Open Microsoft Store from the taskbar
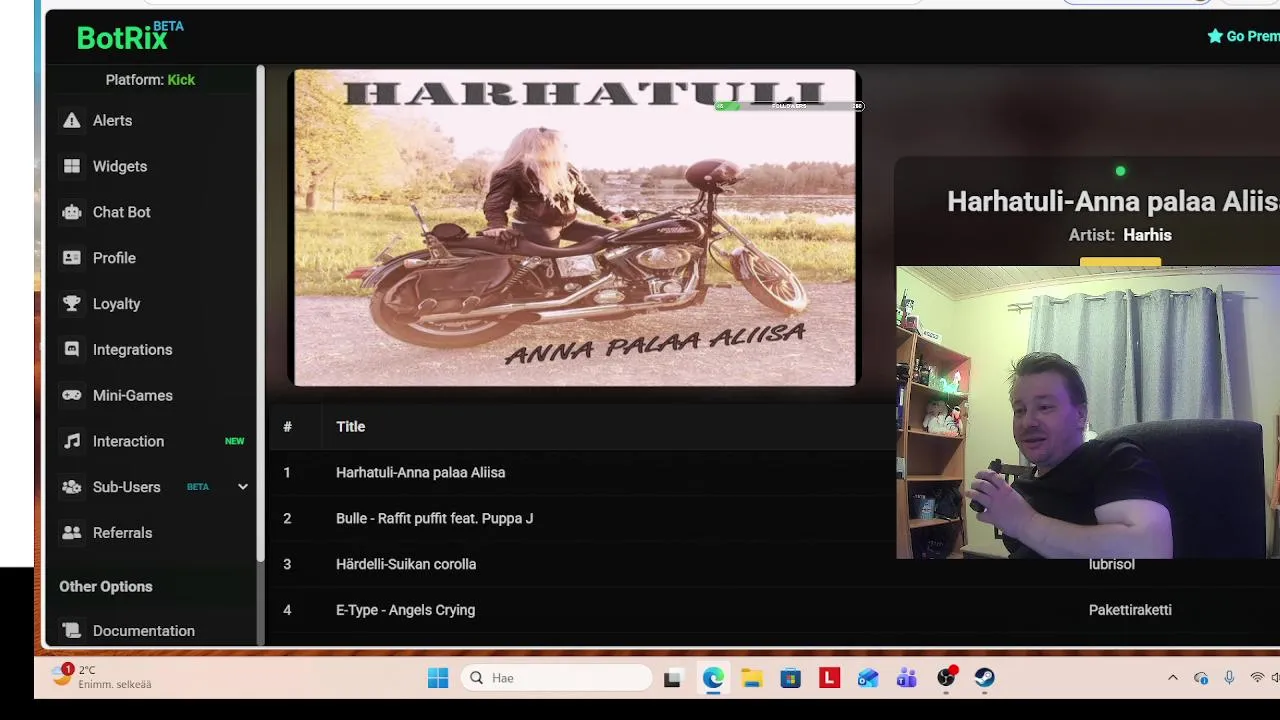The height and width of the screenshot is (720, 1280). [x=791, y=678]
